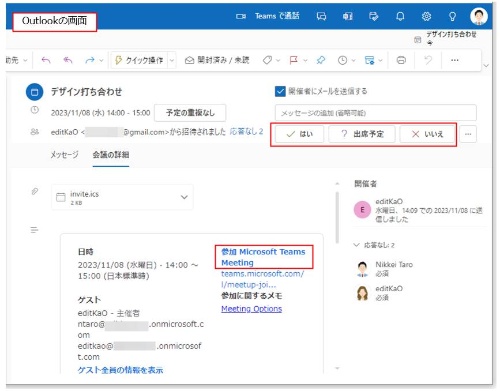Open the flag dropdown arrow
500x391 pixels.
pyautogui.click(x=305, y=61)
